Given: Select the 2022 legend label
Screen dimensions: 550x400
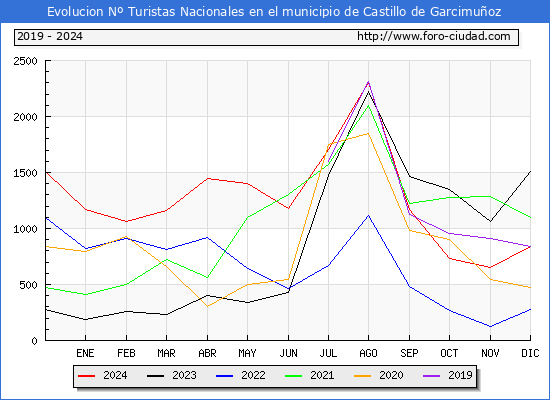Looking at the screenshot, I should pos(253,375).
